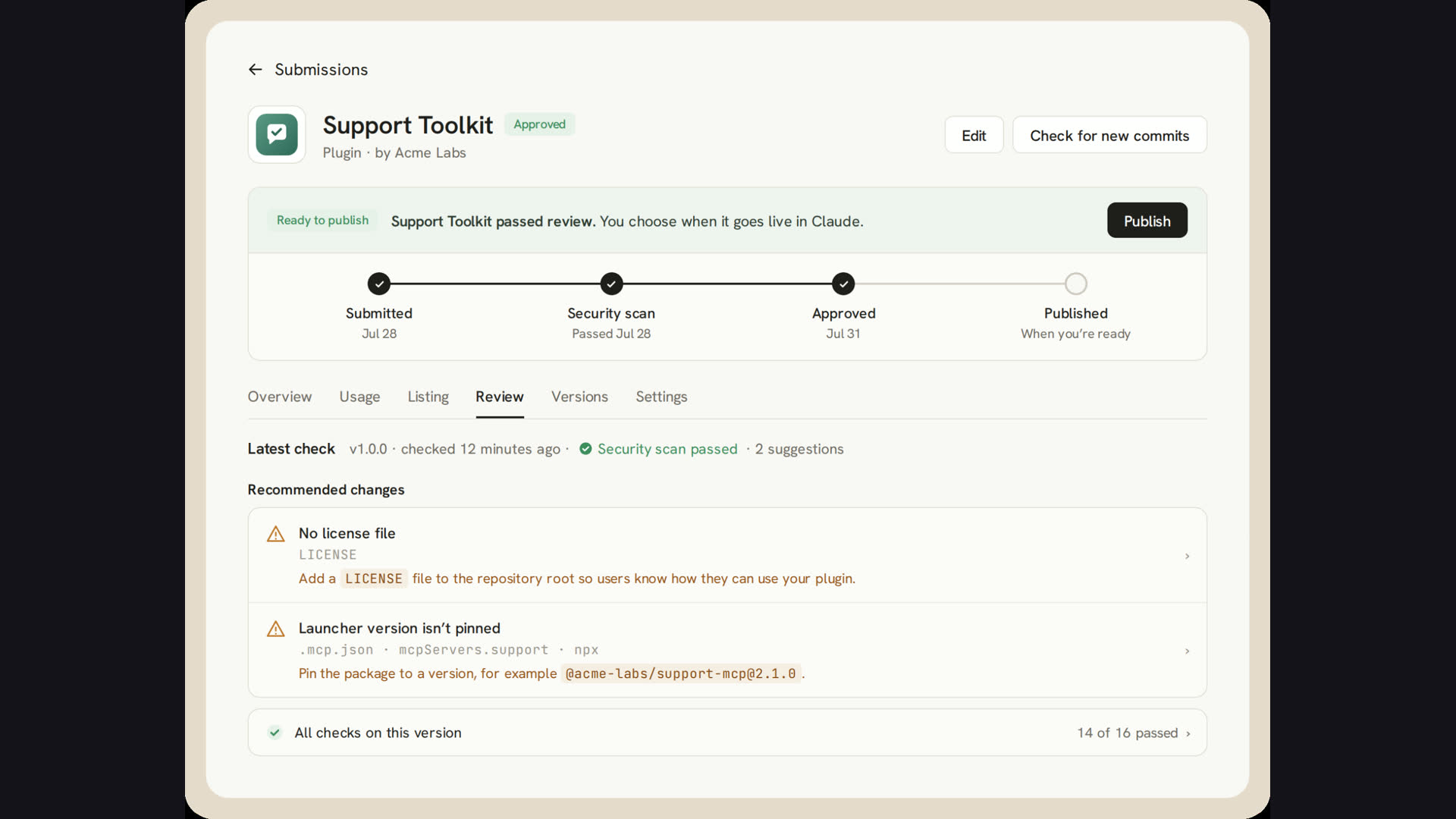Image resolution: width=1456 pixels, height=819 pixels.
Task: Click the Ready to publish badge
Action: (x=322, y=220)
